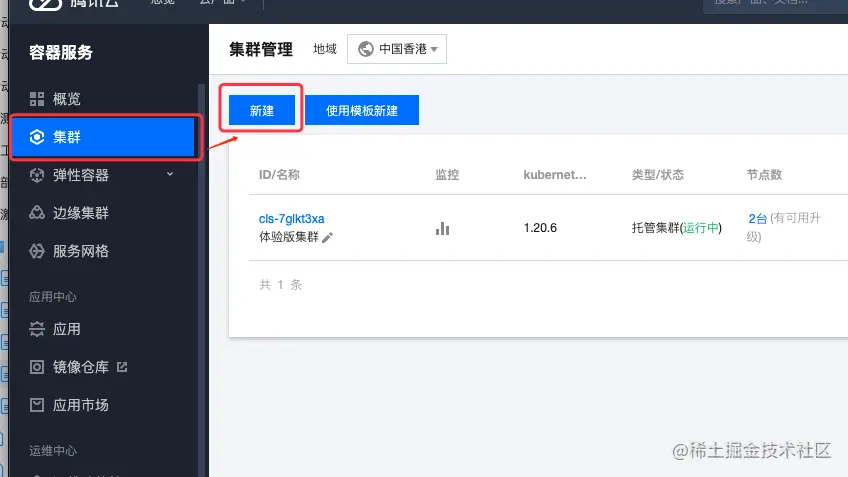Click the 集群 hexagon icon

(x=37, y=137)
